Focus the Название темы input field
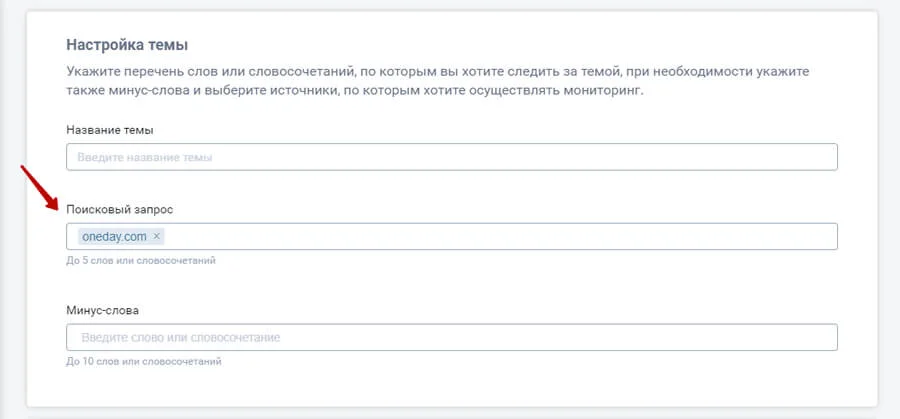 pyautogui.click(x=451, y=157)
